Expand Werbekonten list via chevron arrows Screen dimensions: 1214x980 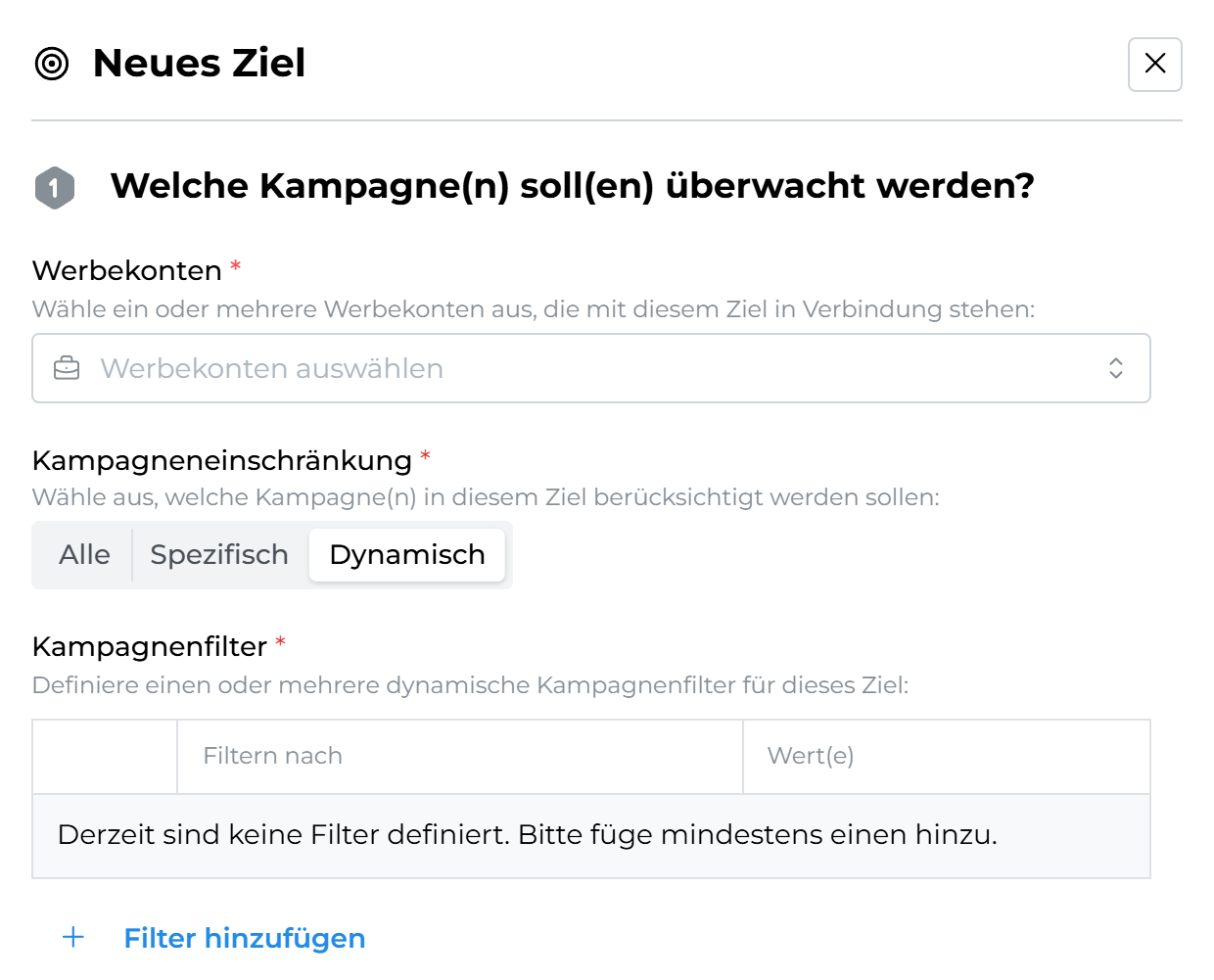[x=1115, y=368]
